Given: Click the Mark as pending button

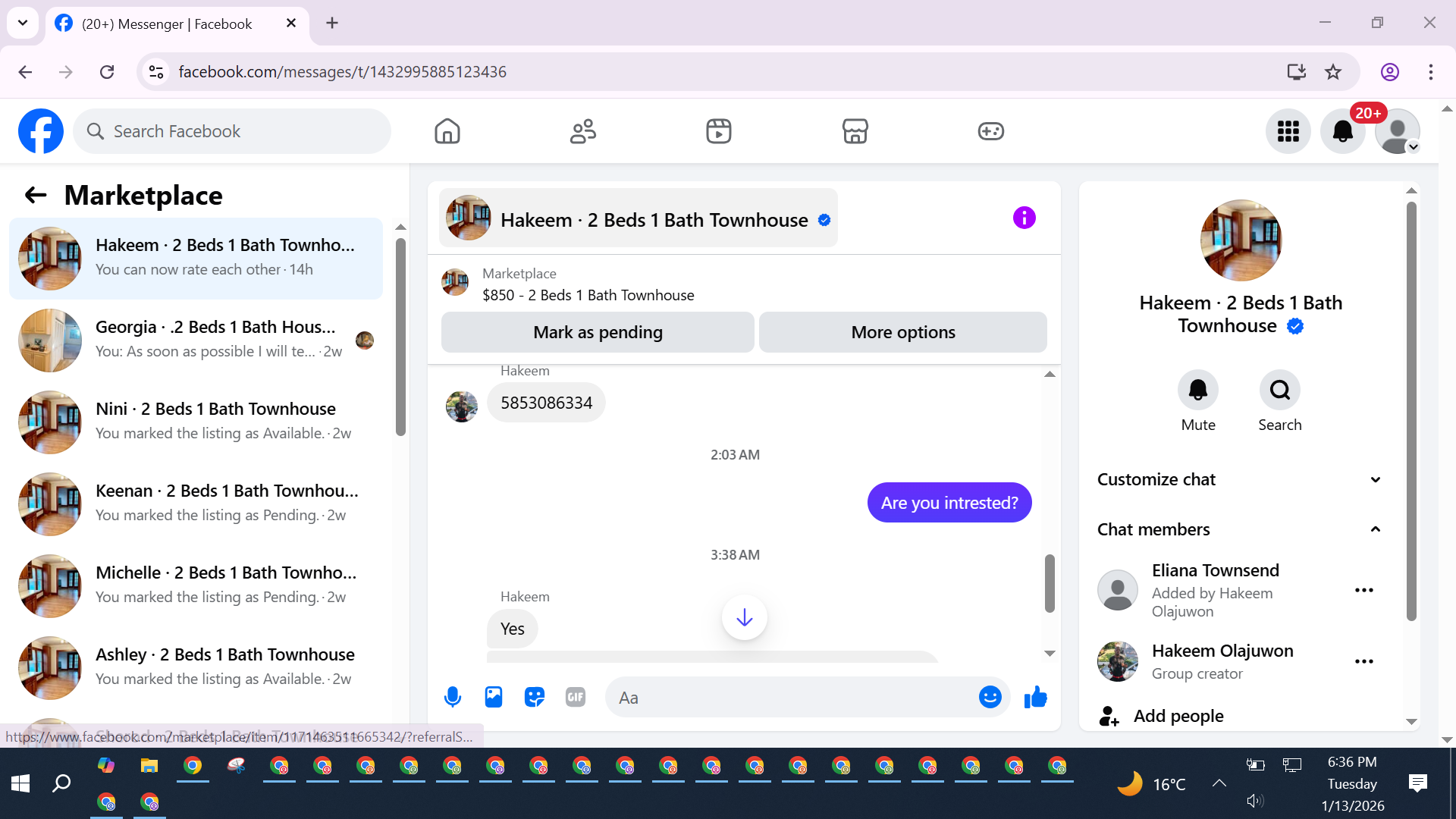Looking at the screenshot, I should click(598, 332).
